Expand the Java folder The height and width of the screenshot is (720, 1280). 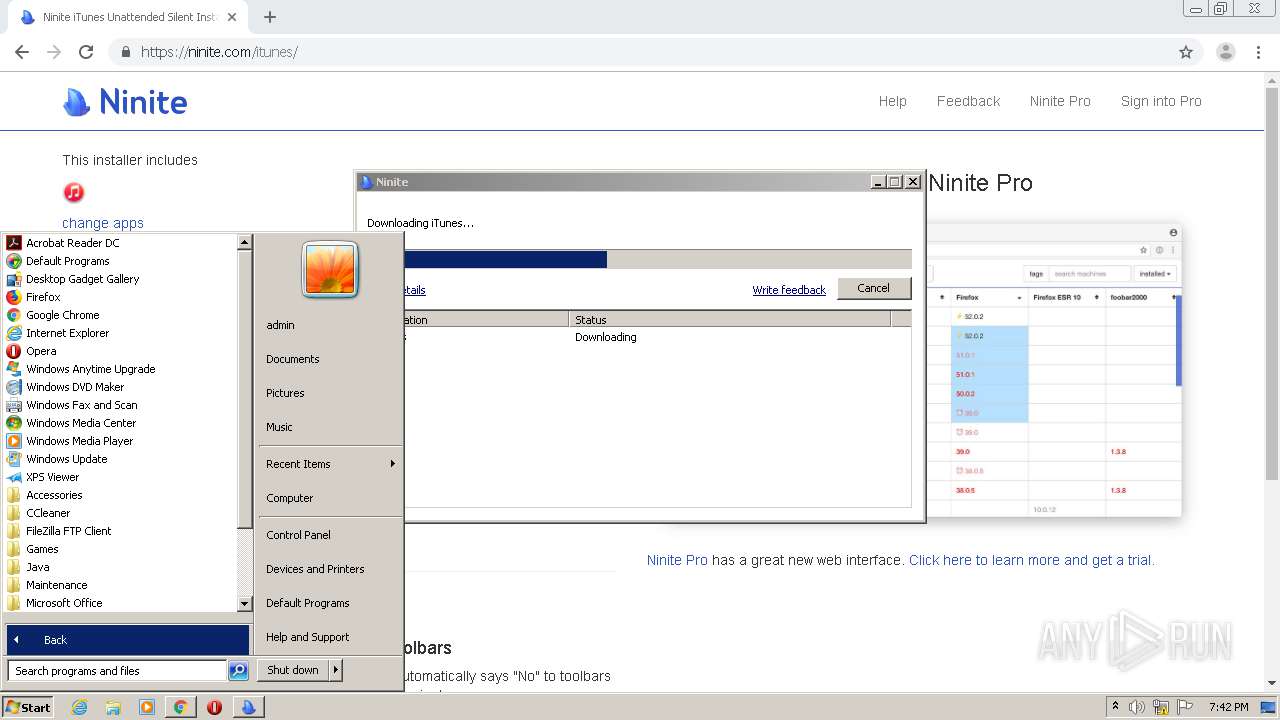[37, 567]
